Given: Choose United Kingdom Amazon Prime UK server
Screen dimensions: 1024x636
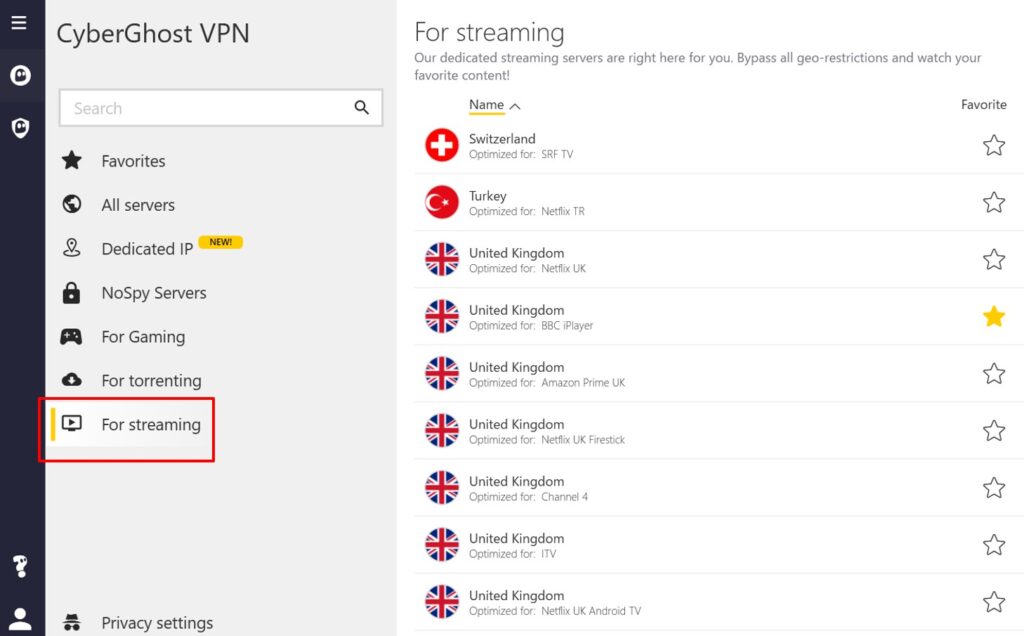Looking at the screenshot, I should [546, 374].
